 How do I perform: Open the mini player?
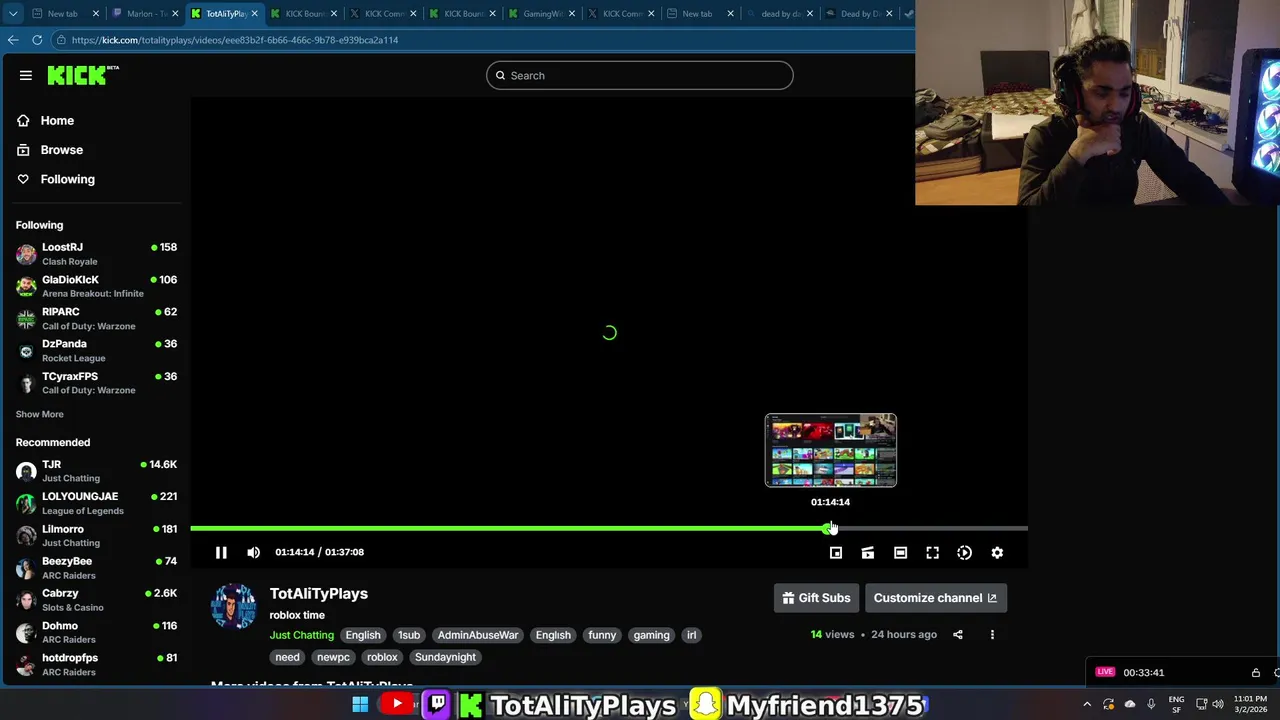tap(836, 552)
